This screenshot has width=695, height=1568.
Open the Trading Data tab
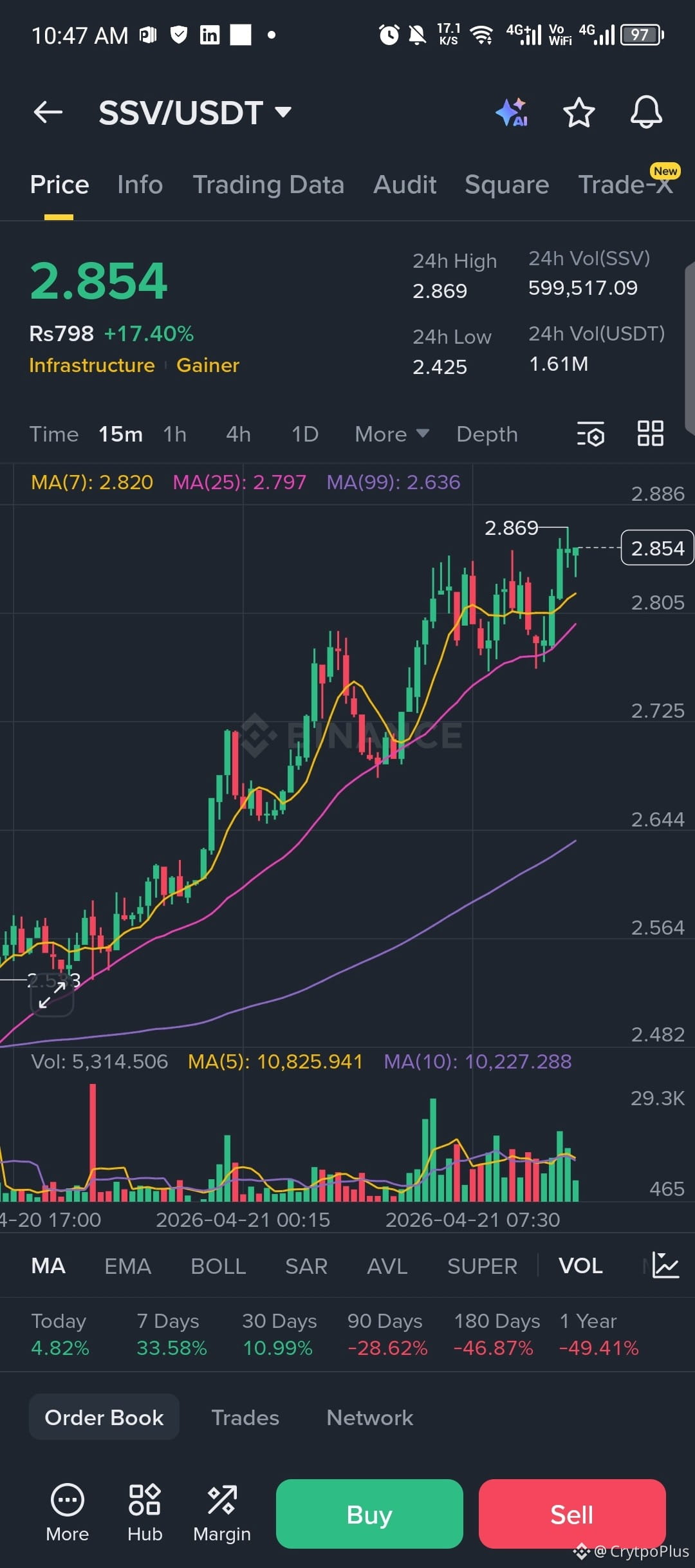268,185
